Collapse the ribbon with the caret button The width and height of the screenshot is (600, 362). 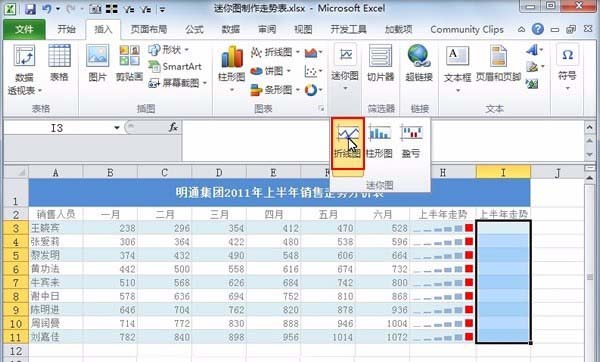(521, 29)
